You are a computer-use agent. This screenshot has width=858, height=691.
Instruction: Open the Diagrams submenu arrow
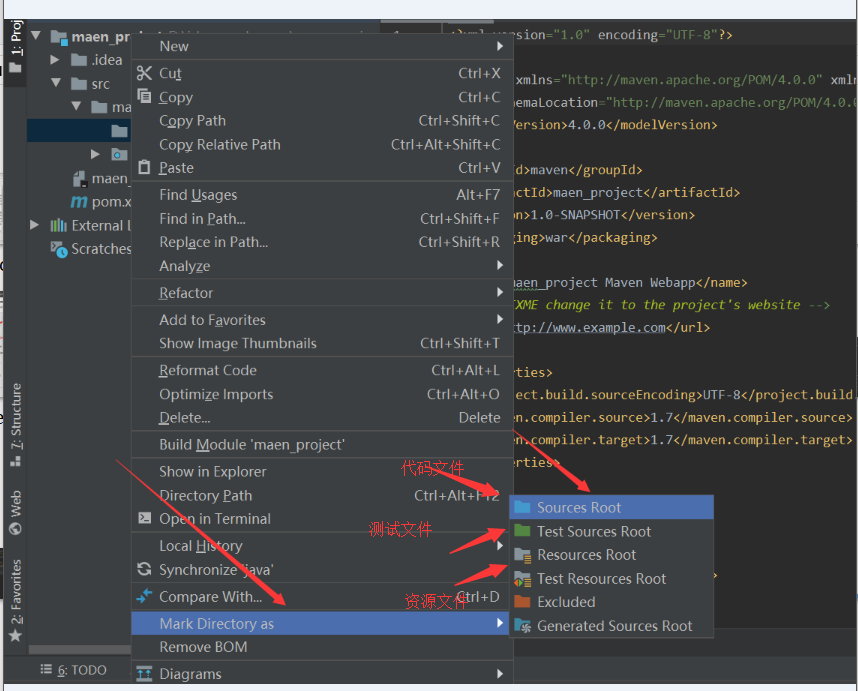[x=500, y=673]
